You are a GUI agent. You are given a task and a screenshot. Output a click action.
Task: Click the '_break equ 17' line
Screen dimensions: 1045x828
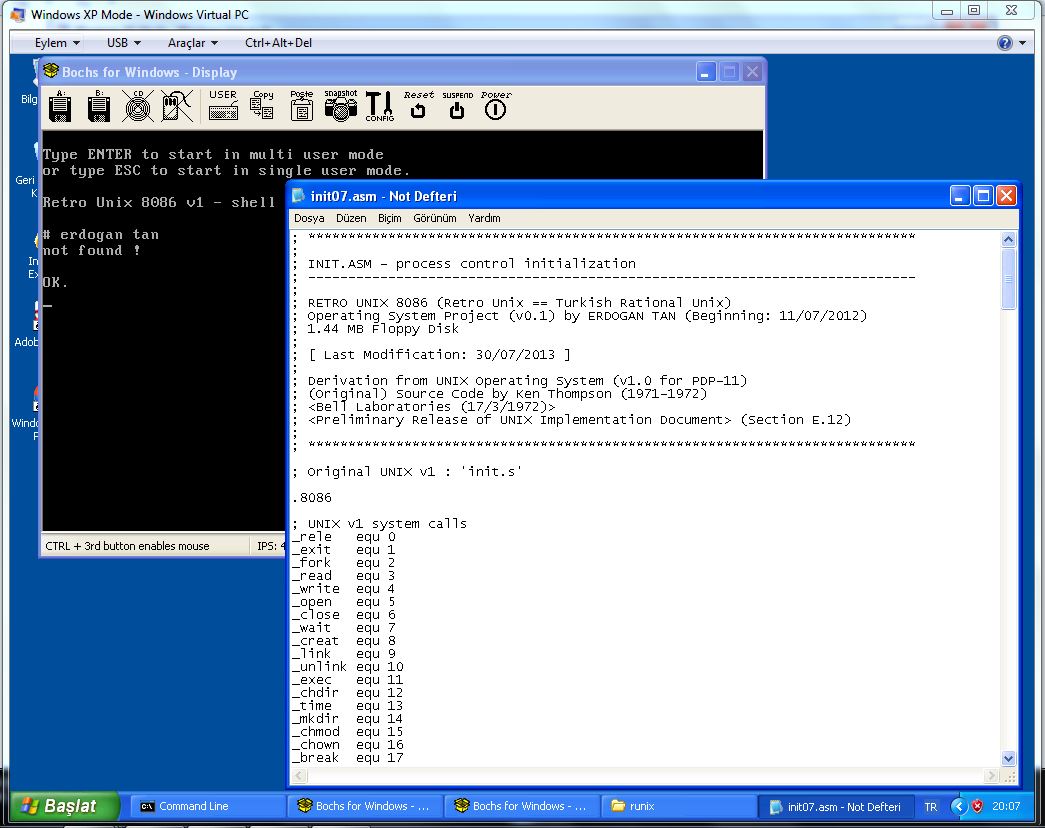(348, 758)
